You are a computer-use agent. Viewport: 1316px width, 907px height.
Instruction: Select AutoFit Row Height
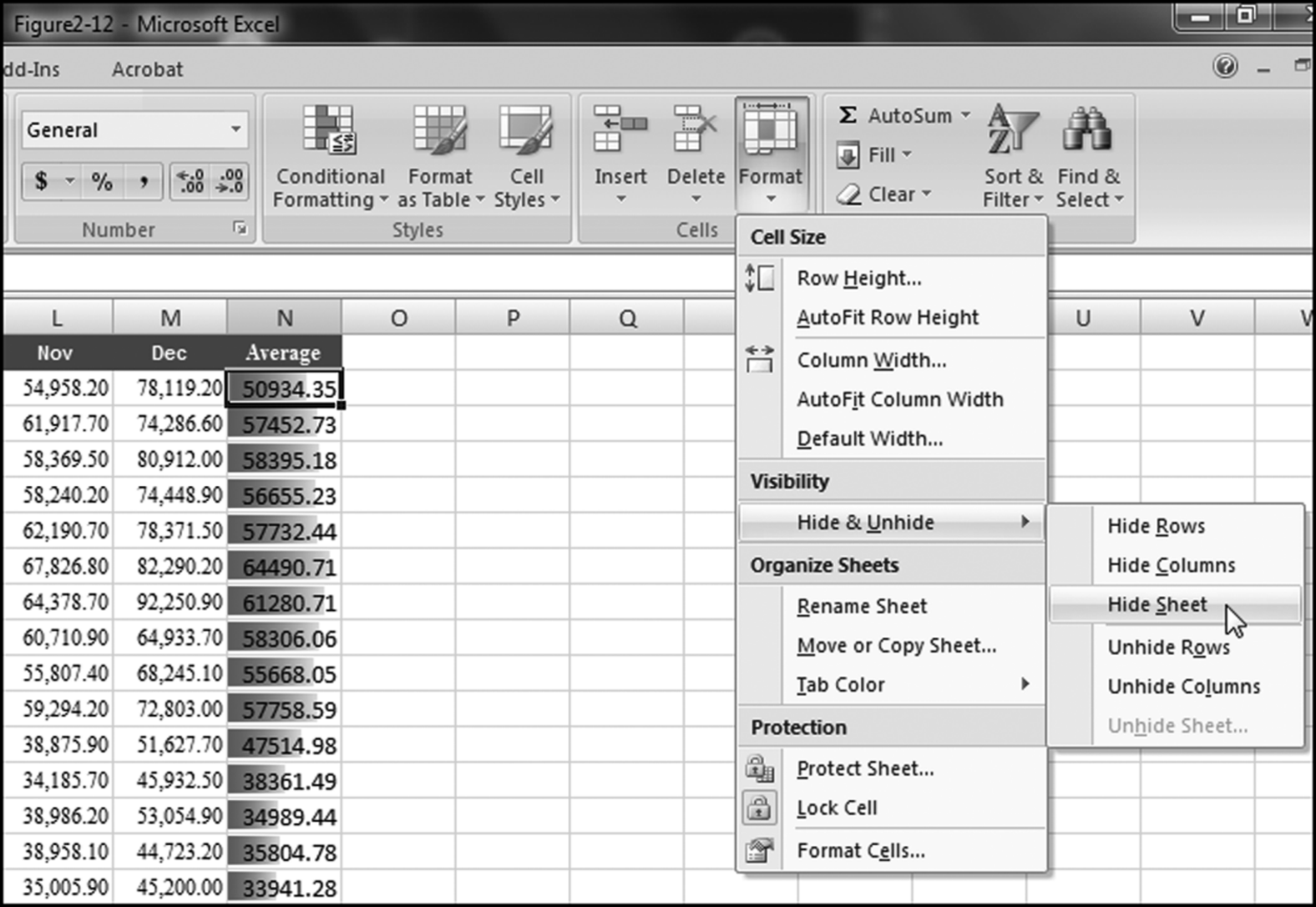tap(892, 317)
